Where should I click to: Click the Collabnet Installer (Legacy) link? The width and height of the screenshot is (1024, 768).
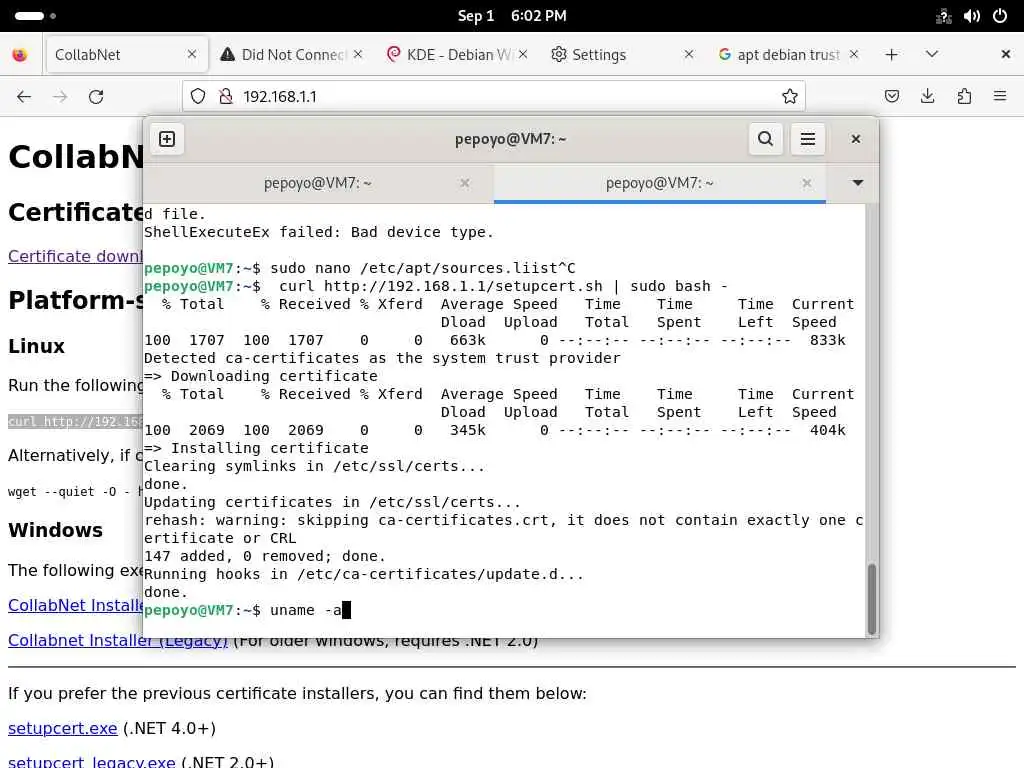(118, 641)
